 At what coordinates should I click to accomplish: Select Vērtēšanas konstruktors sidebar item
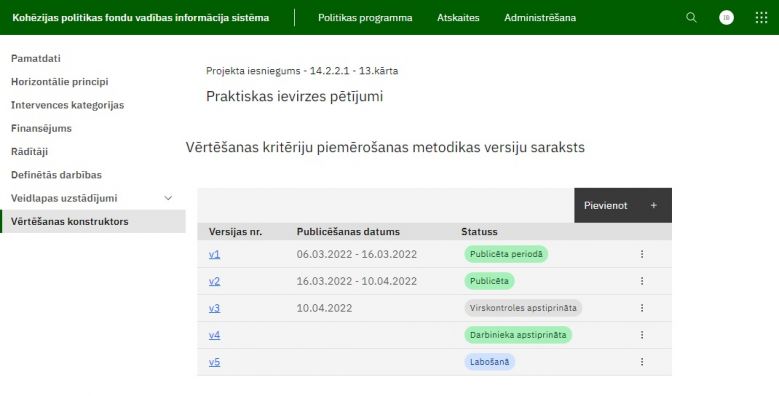93,221
